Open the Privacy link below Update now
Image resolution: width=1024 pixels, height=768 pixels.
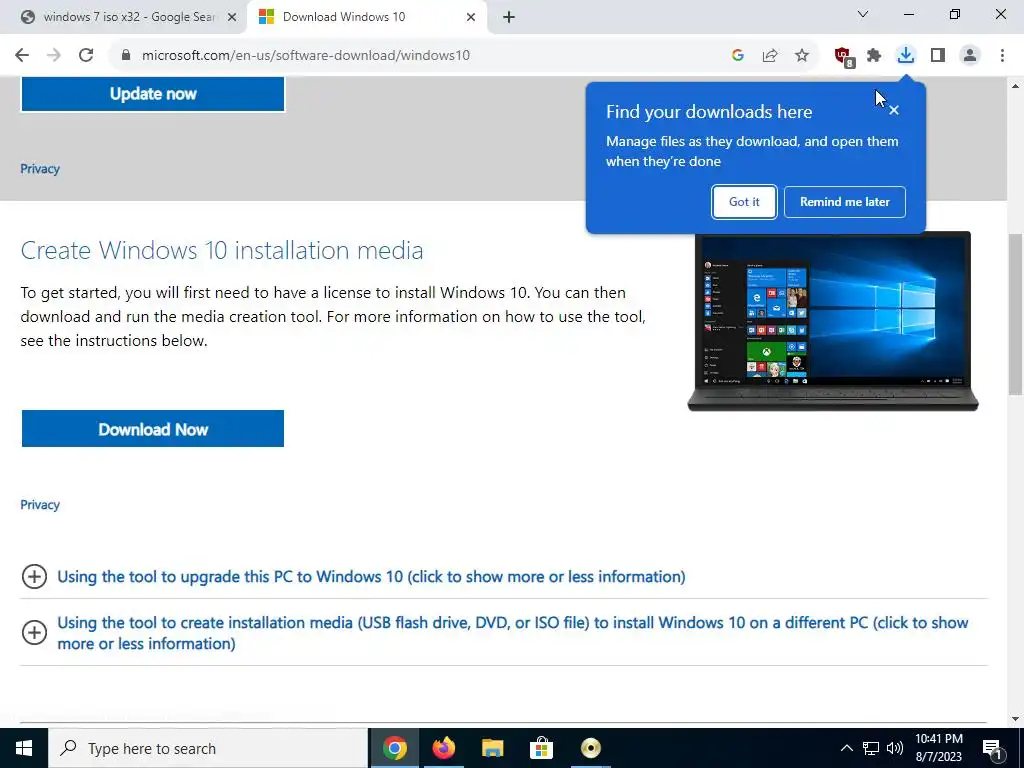click(x=40, y=169)
